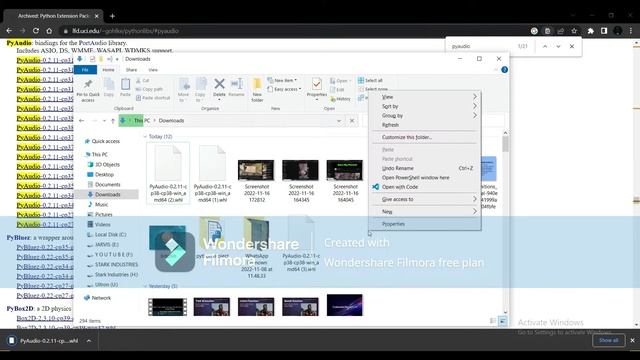
Task: Click the New folder ribbon icon
Action: pos(257,90)
